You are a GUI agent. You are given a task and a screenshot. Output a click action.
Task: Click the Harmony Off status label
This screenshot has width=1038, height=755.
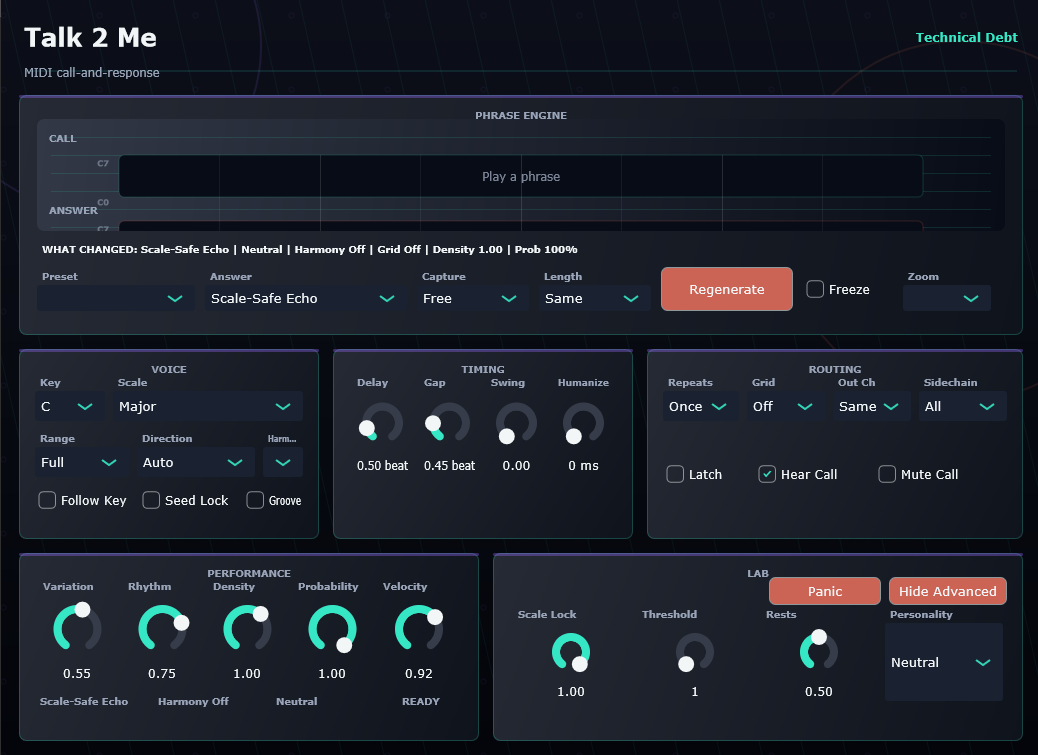coord(193,701)
